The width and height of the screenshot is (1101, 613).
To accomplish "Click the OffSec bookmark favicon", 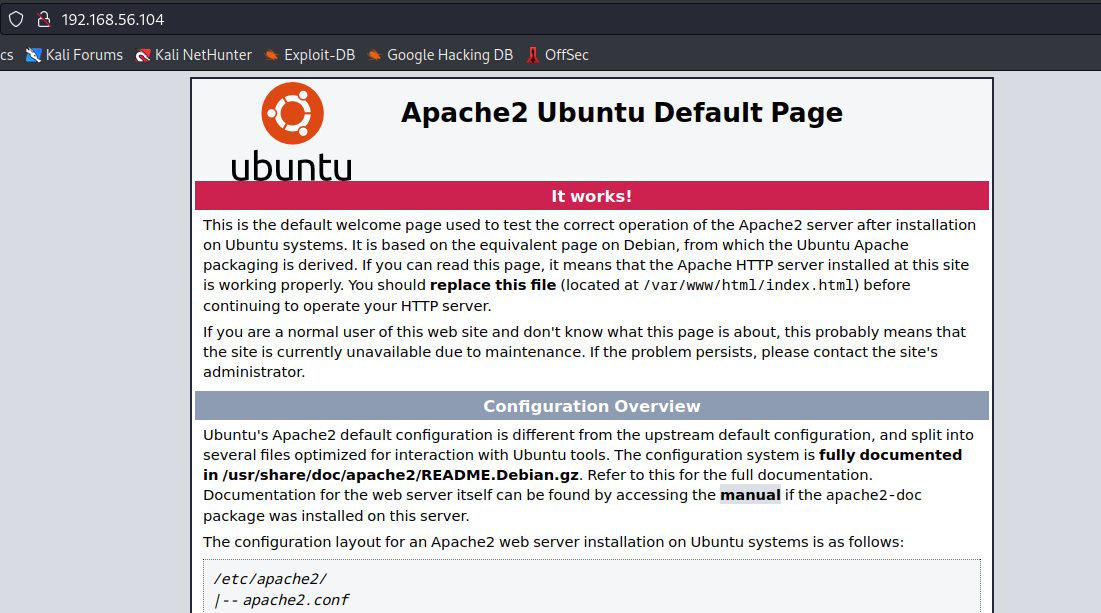I will point(533,55).
